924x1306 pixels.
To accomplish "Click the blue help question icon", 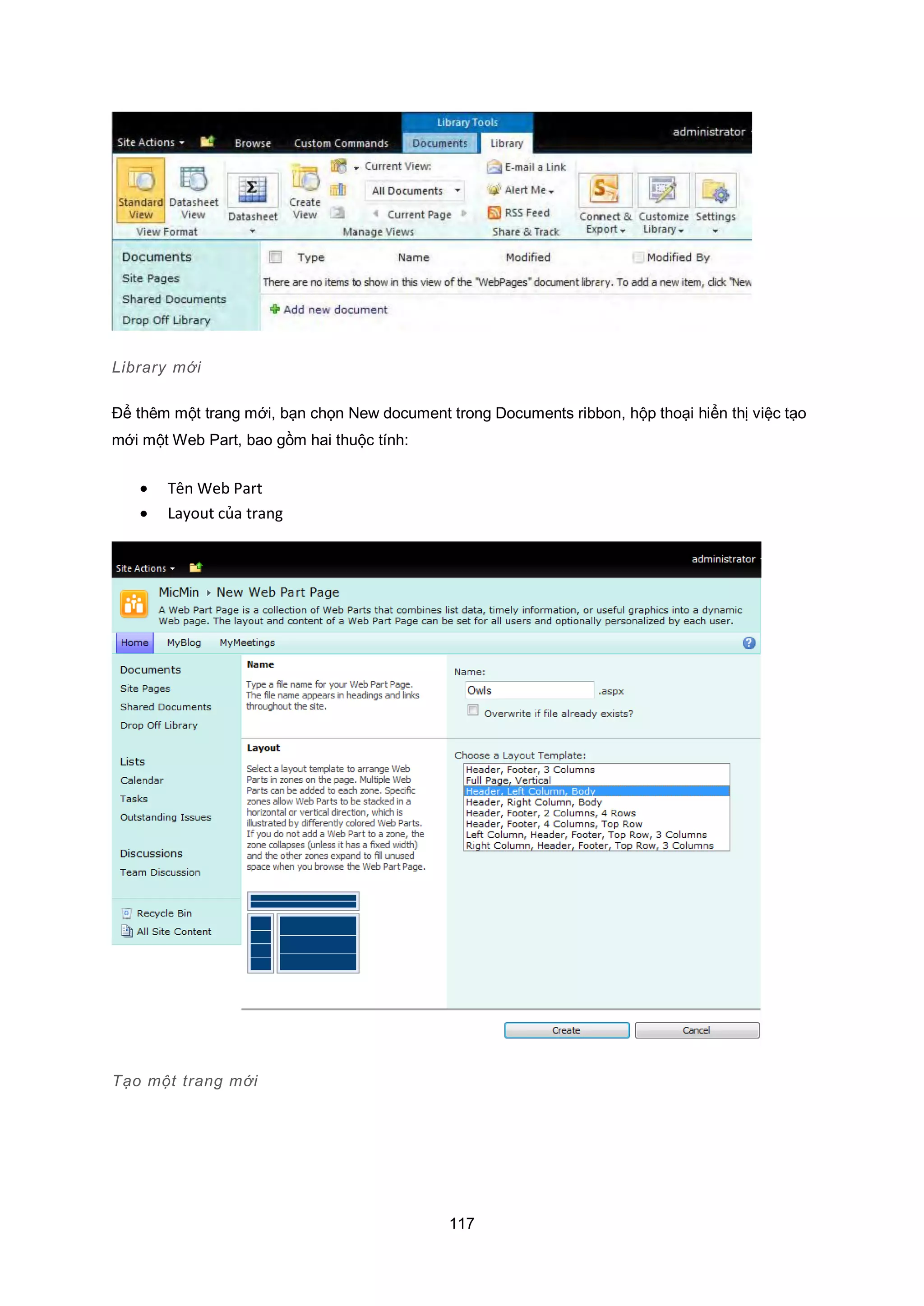I will point(749,643).
